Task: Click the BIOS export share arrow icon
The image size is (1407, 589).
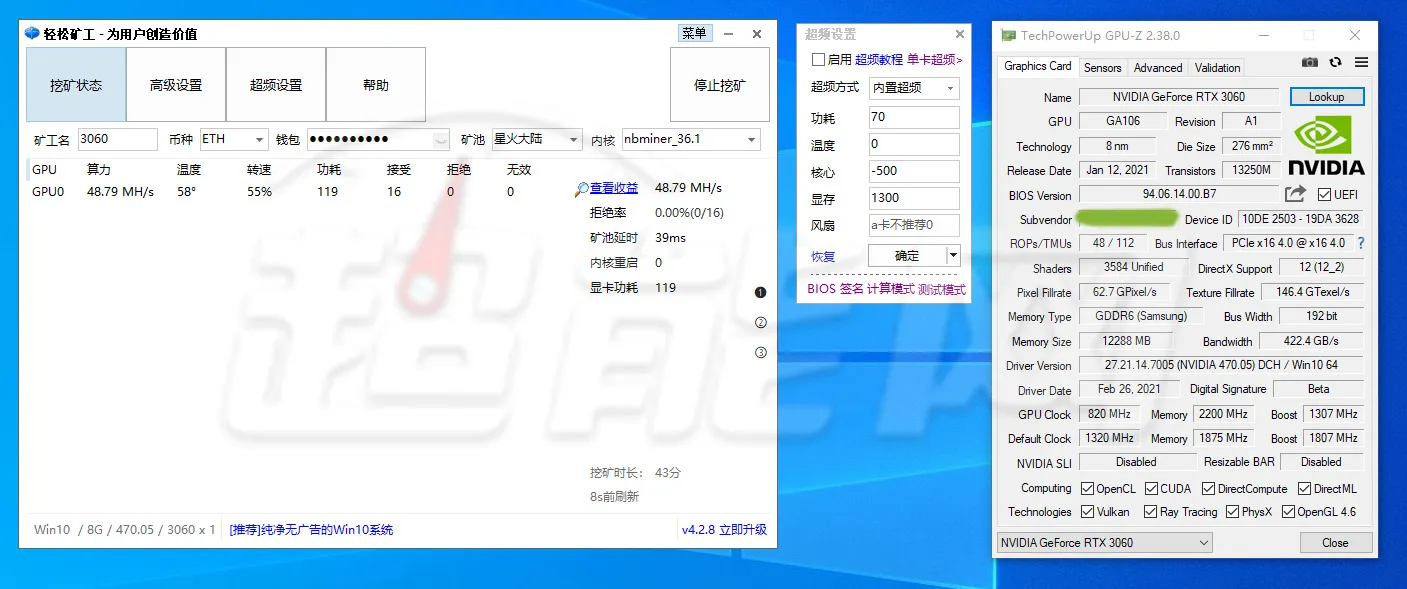Action: [1295, 194]
